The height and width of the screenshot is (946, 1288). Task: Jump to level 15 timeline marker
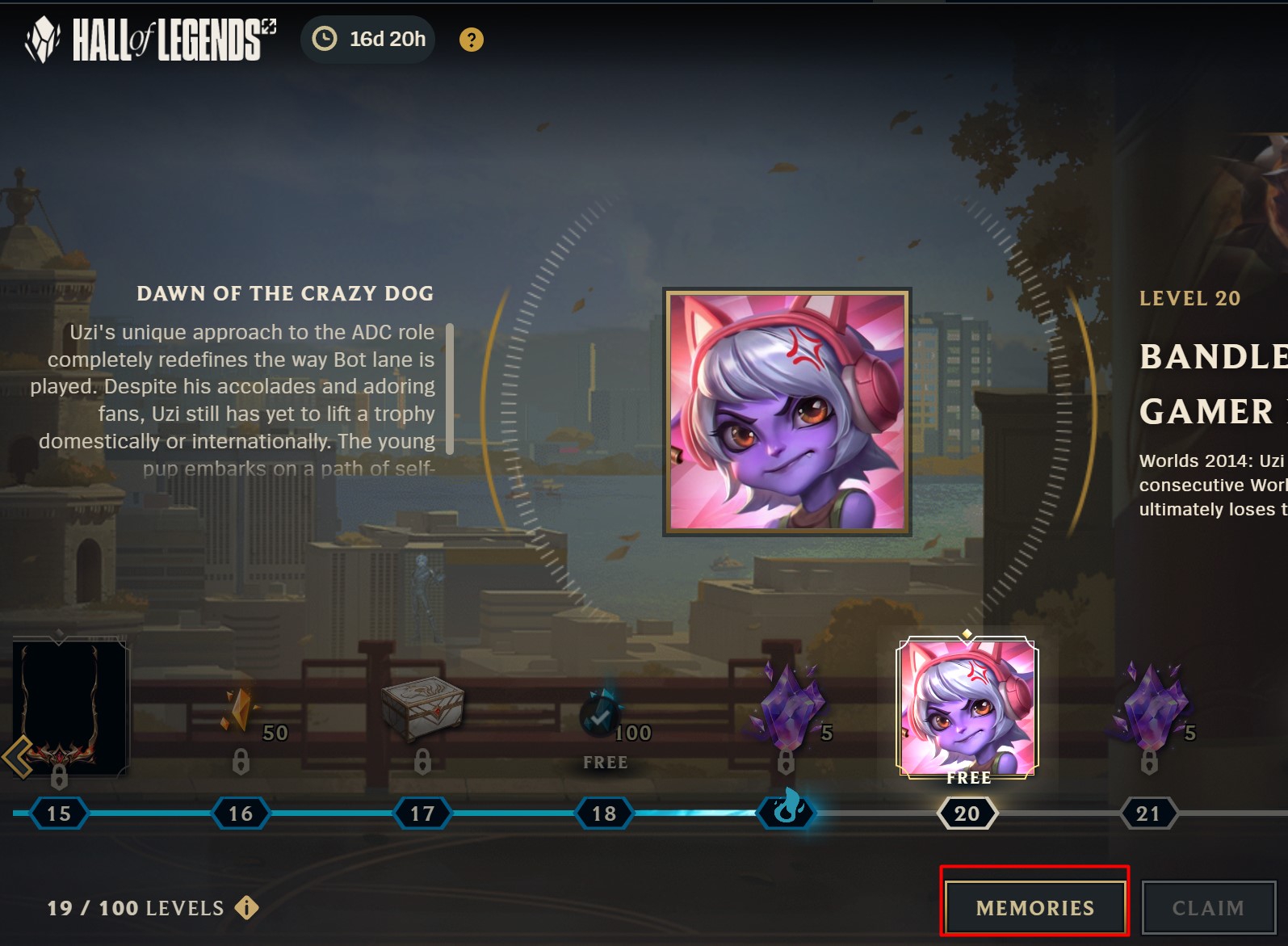tap(59, 814)
